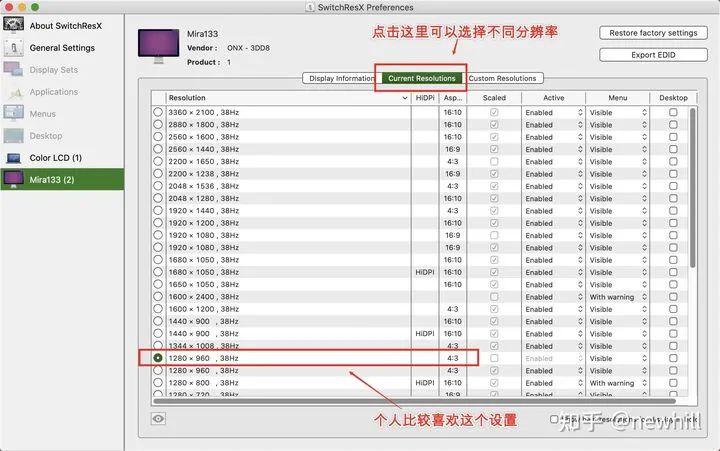
Task: Select the General Settings sidebar icon
Action: pos(13,48)
